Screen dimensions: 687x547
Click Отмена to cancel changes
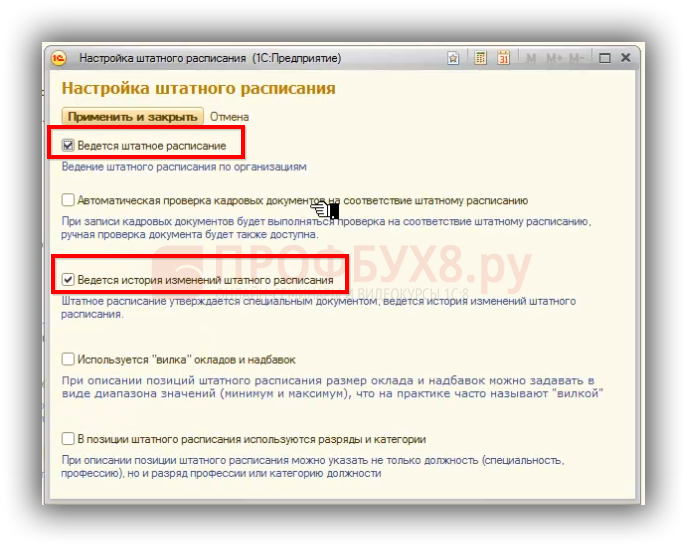[x=229, y=117]
